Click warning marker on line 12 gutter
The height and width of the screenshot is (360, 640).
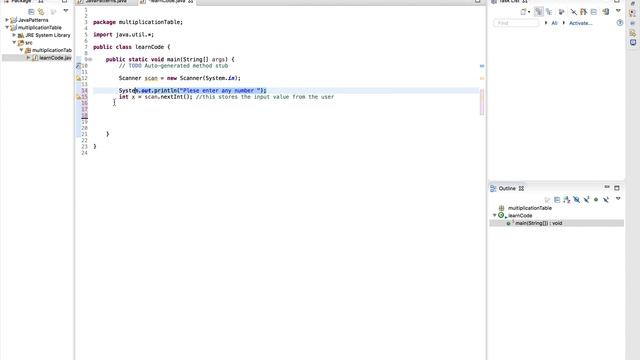pos(78,78)
